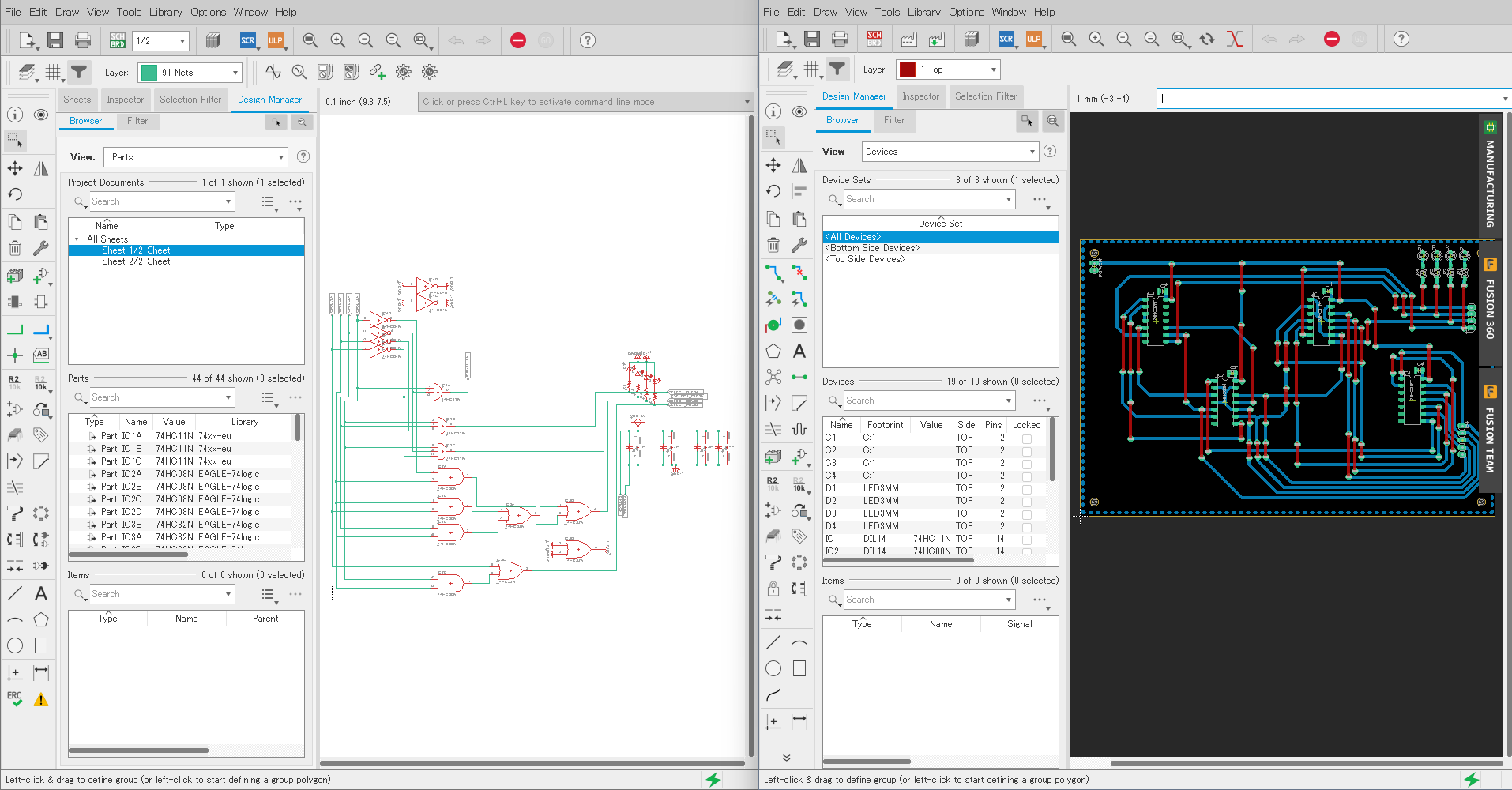1512x790 pixels.
Task: Click the Delete trash icon in schematic sidebar
Action: [15, 248]
